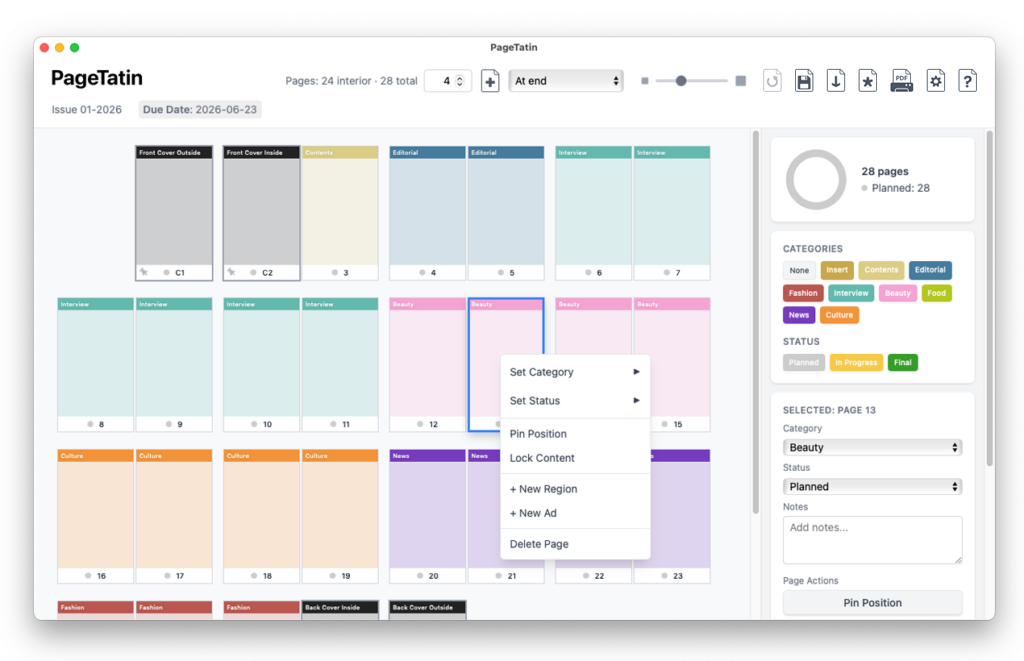This screenshot has height=661, width=1024.
Task: Click the sidebar vertical scrollbar
Action: (989, 298)
